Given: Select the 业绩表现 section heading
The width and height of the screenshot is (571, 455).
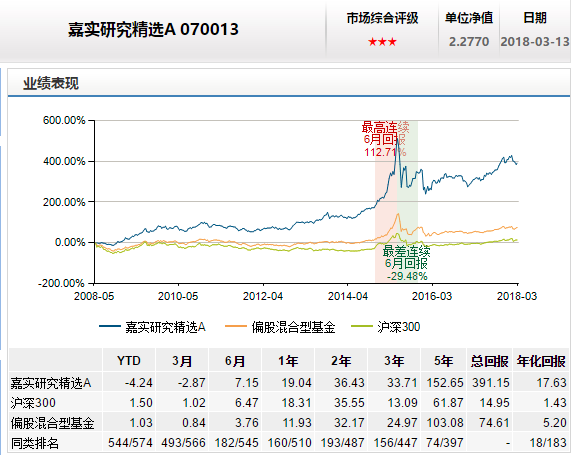Looking at the screenshot, I should click(x=51, y=83).
